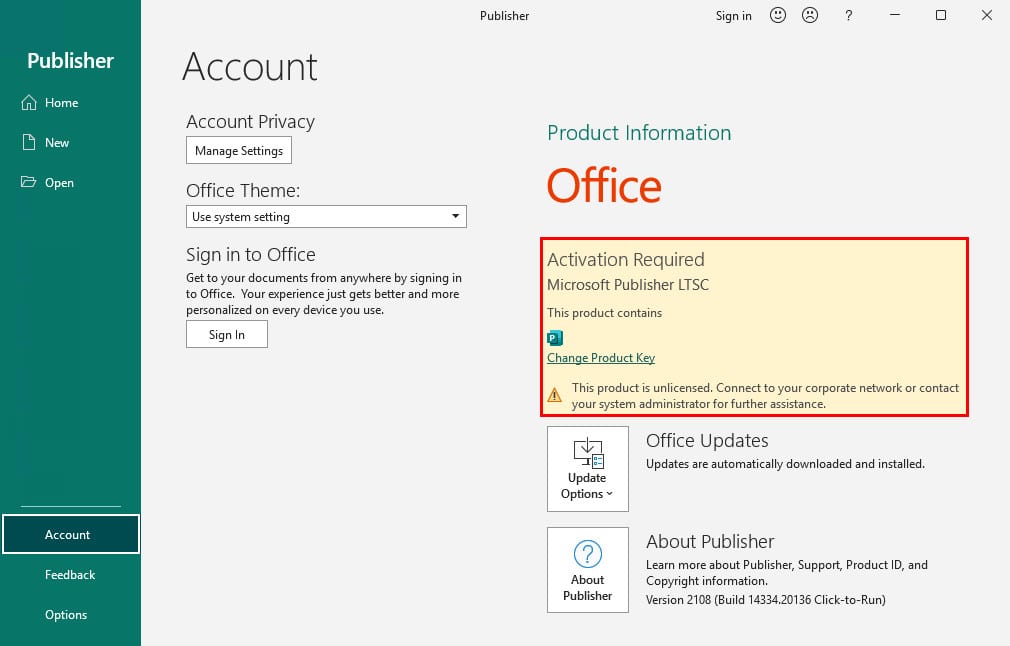Click Sign in at the title bar
The width and height of the screenshot is (1010, 646).
(734, 16)
